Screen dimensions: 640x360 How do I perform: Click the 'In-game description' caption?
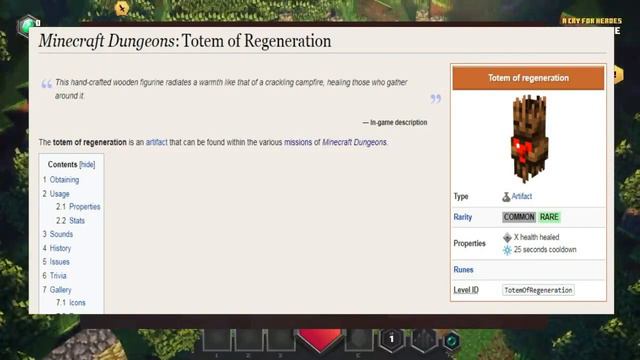click(398, 122)
